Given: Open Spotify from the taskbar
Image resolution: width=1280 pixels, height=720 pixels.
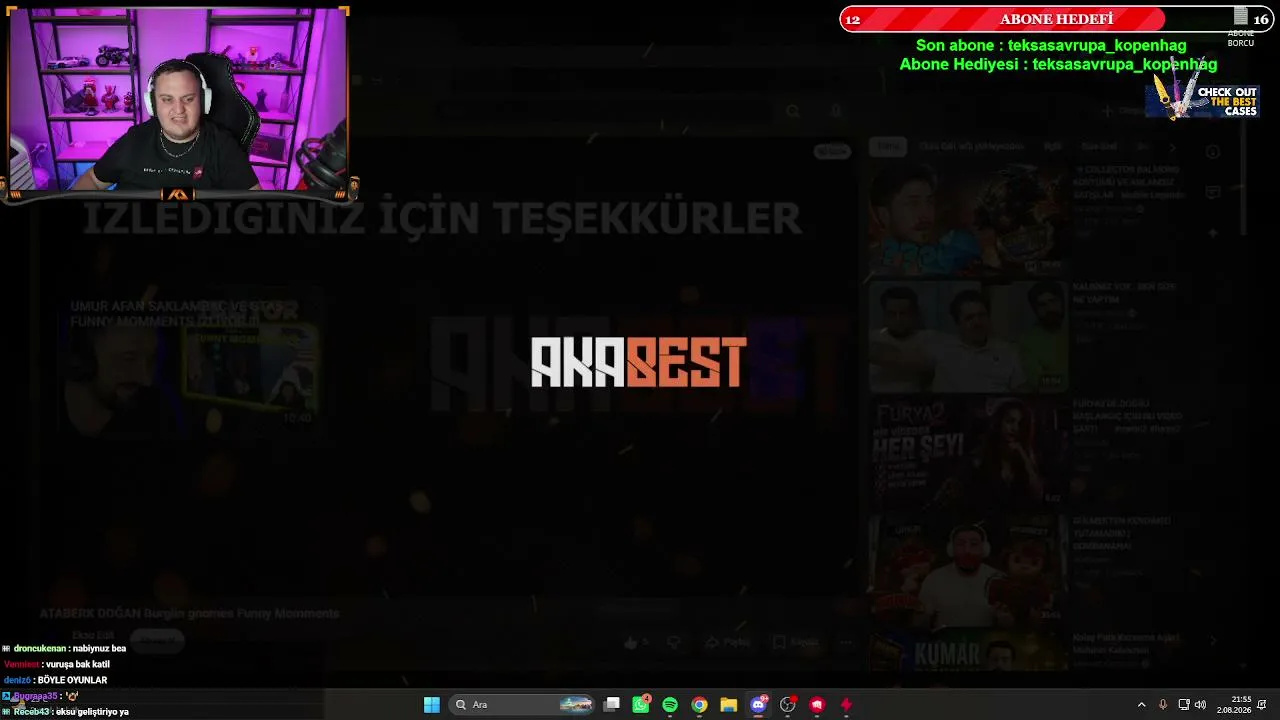Looking at the screenshot, I should [x=670, y=705].
